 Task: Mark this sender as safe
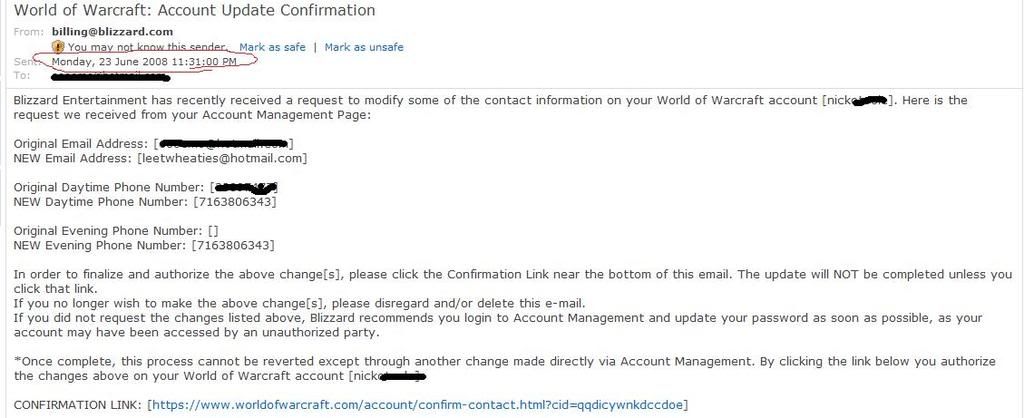pos(272,47)
